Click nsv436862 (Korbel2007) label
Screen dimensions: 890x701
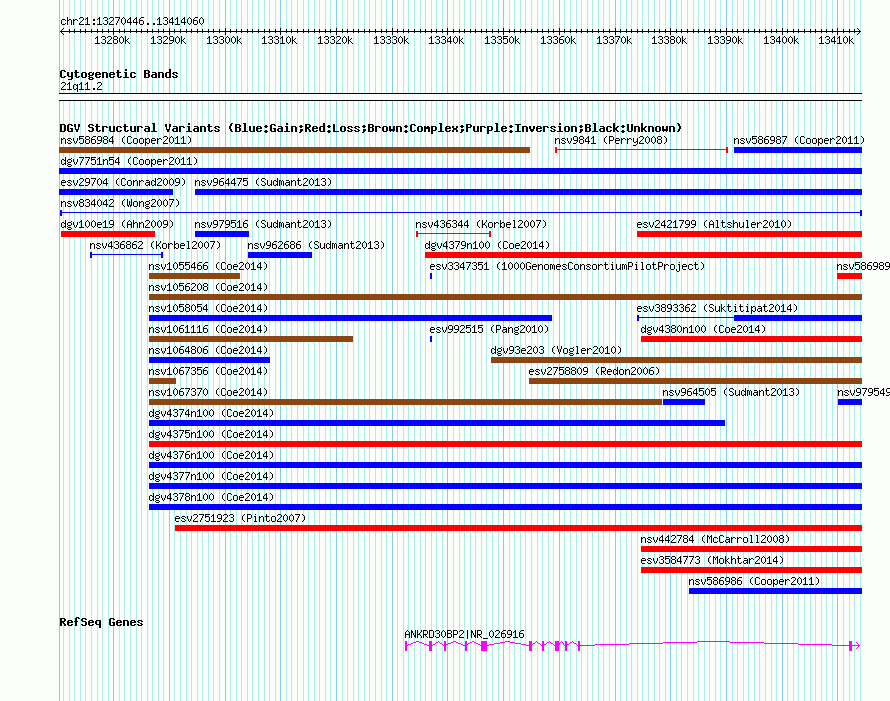[x=155, y=245]
